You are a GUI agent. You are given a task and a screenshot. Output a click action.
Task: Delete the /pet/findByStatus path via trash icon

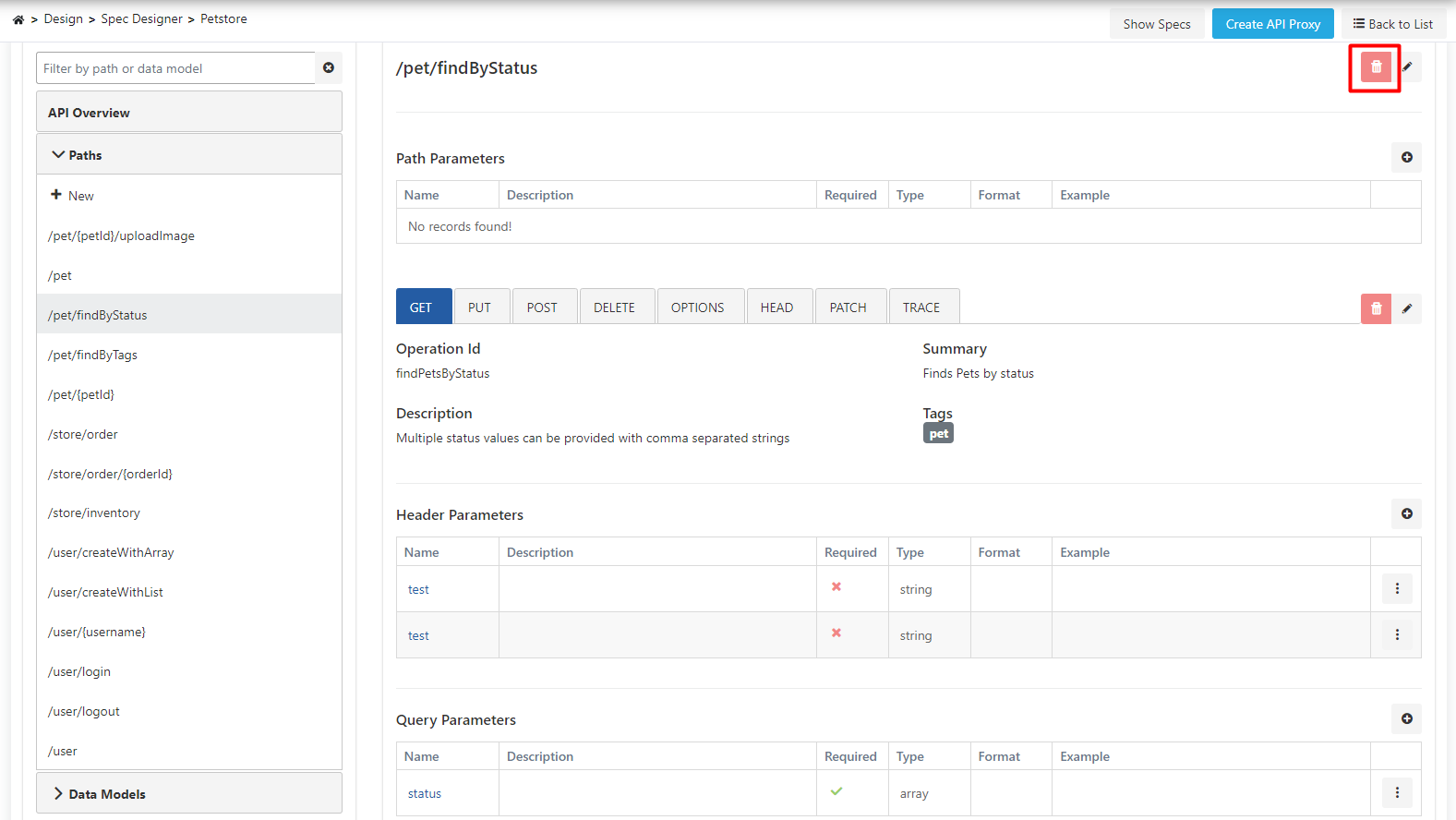coord(1376,67)
